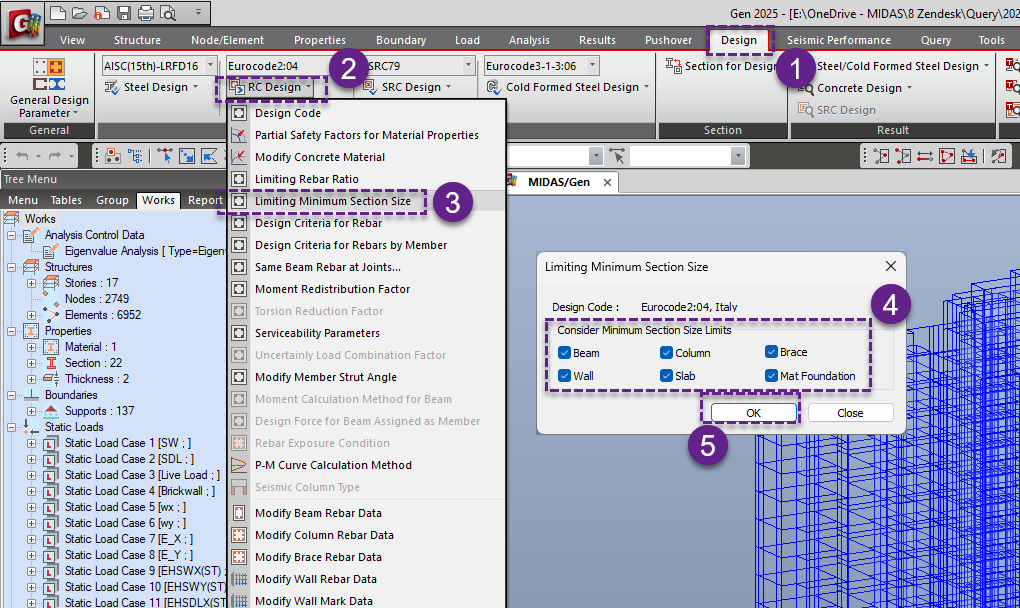
Task: Select Modify Member Strut Angle entry
Action: click(x=367, y=377)
